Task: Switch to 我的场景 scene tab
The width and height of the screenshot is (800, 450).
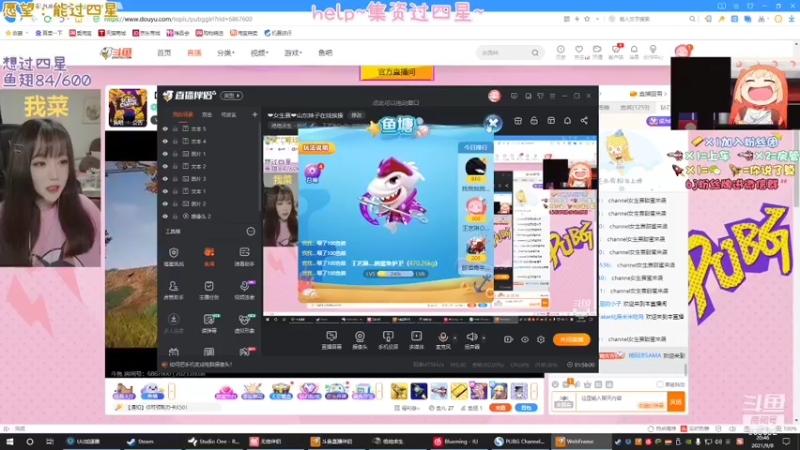Action: (x=183, y=115)
